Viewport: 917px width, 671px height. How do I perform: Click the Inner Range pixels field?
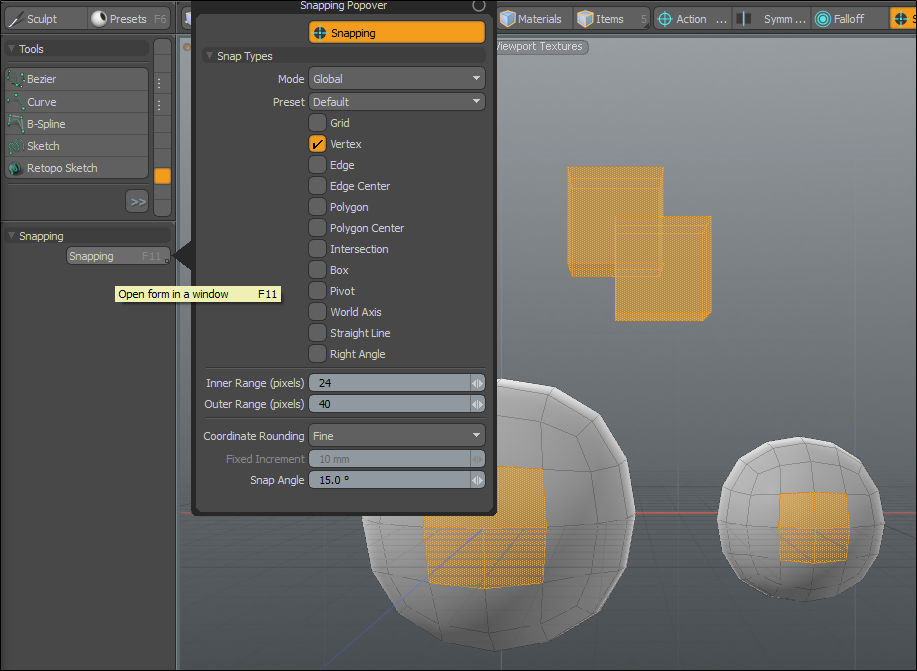389,383
